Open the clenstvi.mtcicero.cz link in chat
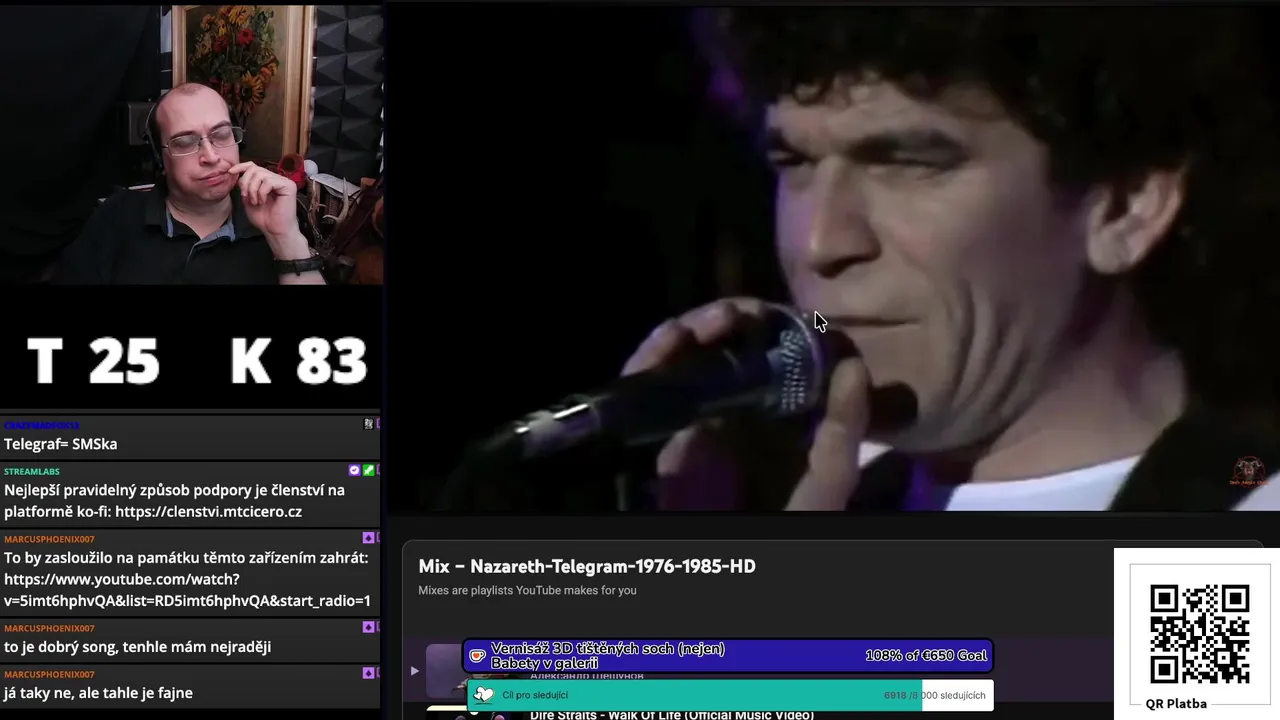Screen dimensions: 1280x720 pos(208,512)
